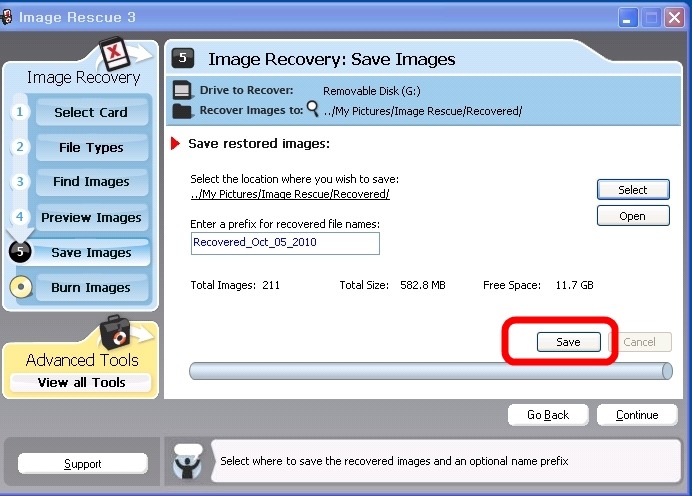Click the magnifier icon beside Recover Images to
This screenshot has height=496, width=692.
click(312, 109)
